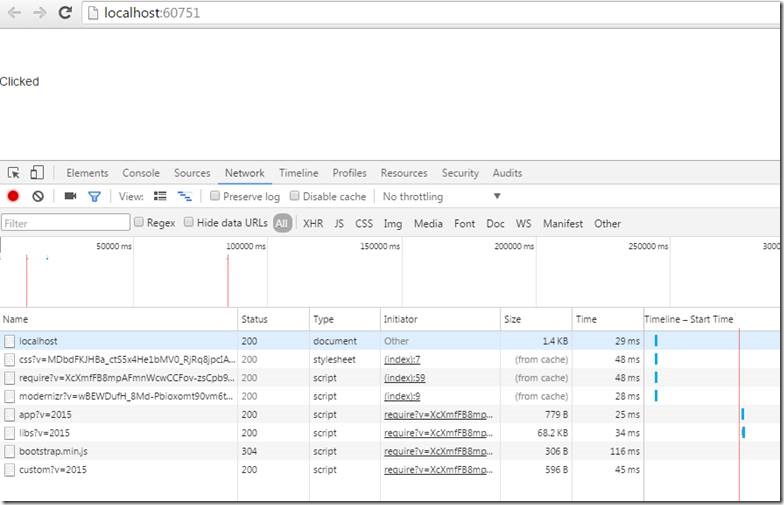Open the Audits tab
This screenshot has height=505, width=784.
coord(508,173)
